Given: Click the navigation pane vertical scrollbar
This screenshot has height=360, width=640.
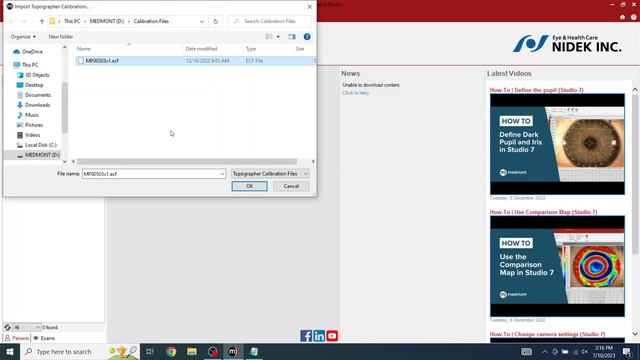Looking at the screenshot, I should [64, 107].
